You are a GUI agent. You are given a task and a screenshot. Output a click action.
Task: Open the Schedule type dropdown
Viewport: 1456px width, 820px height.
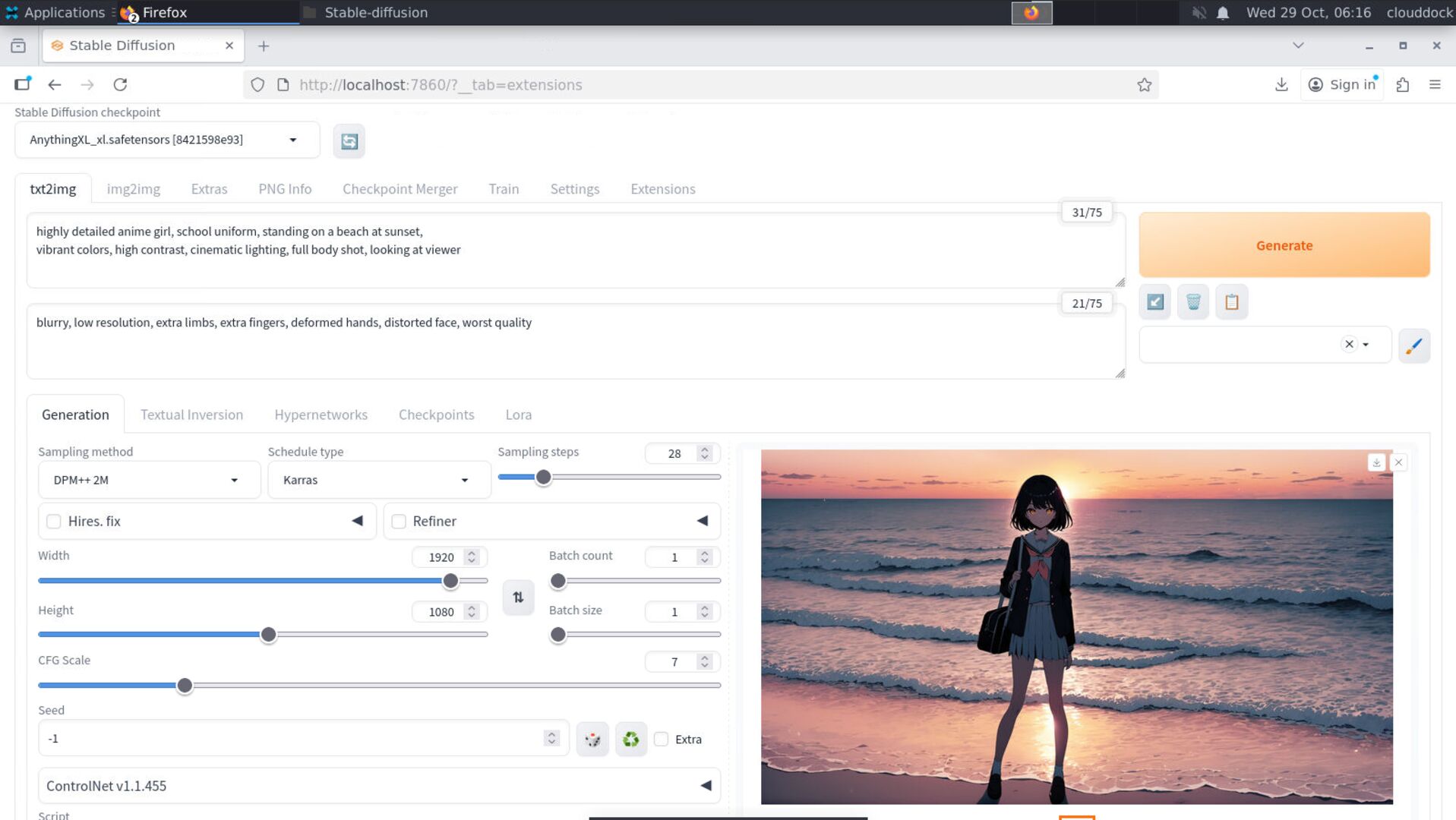click(378, 480)
